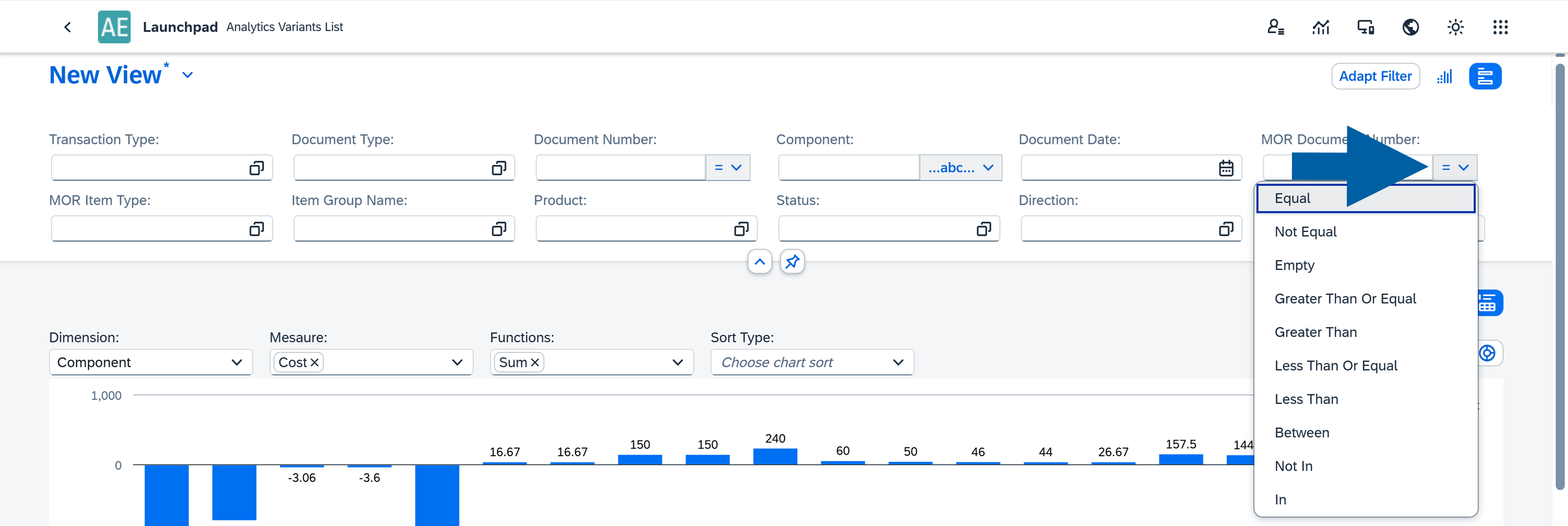
Task: Pin the filter bar with pin icon
Action: [x=792, y=262]
